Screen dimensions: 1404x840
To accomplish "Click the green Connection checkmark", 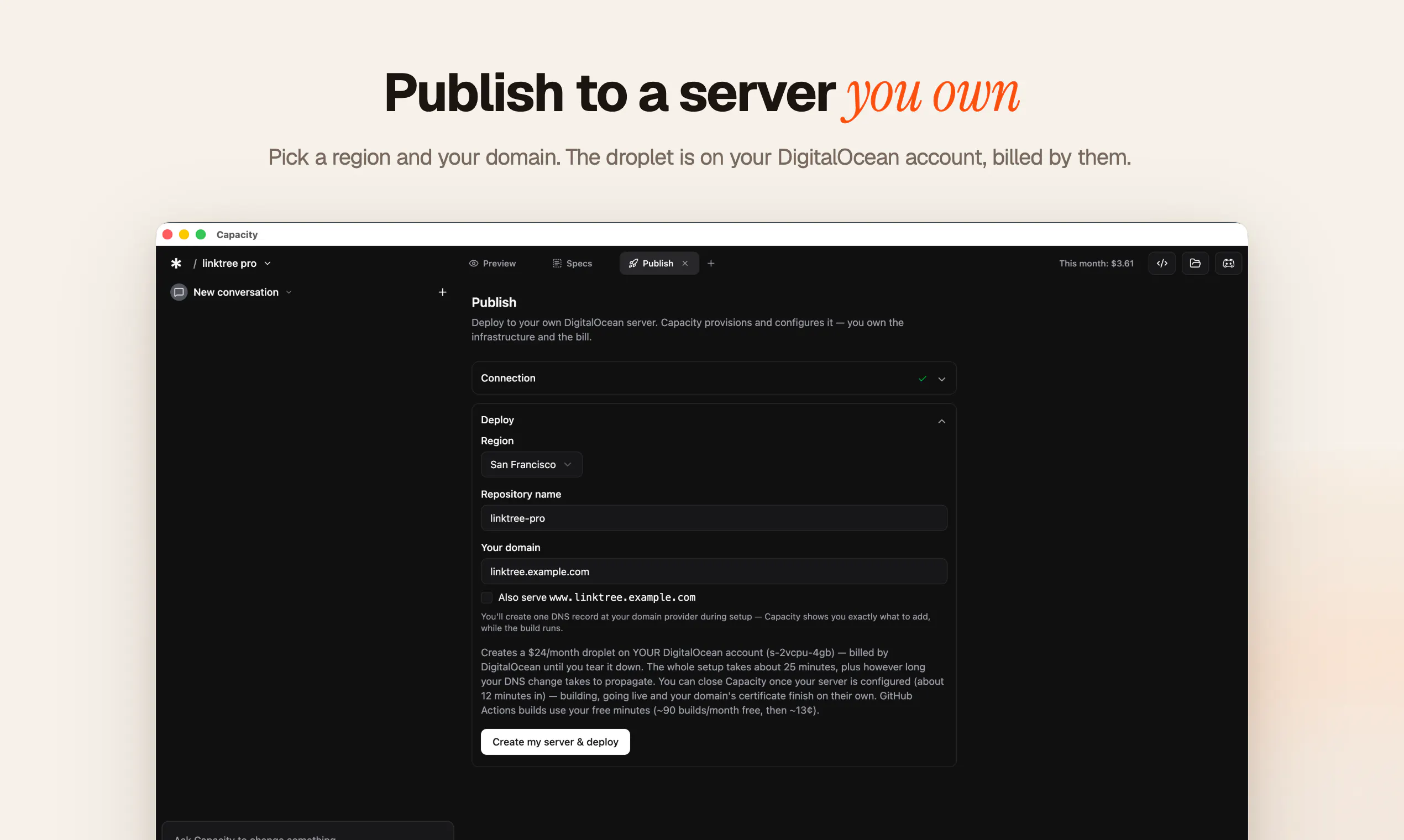I will pos(922,379).
